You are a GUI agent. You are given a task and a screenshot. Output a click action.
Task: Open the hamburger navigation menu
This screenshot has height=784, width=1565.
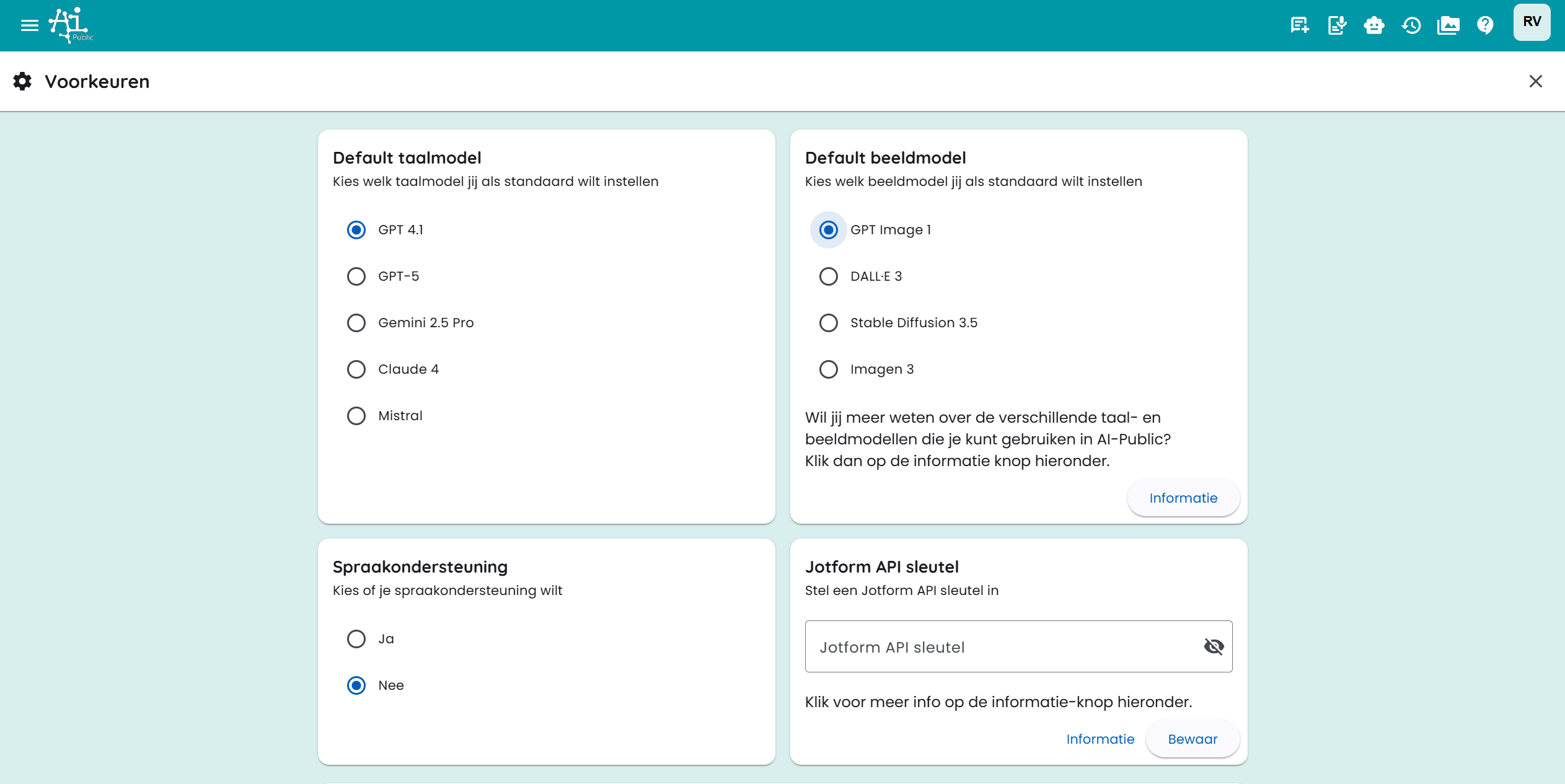(x=29, y=25)
